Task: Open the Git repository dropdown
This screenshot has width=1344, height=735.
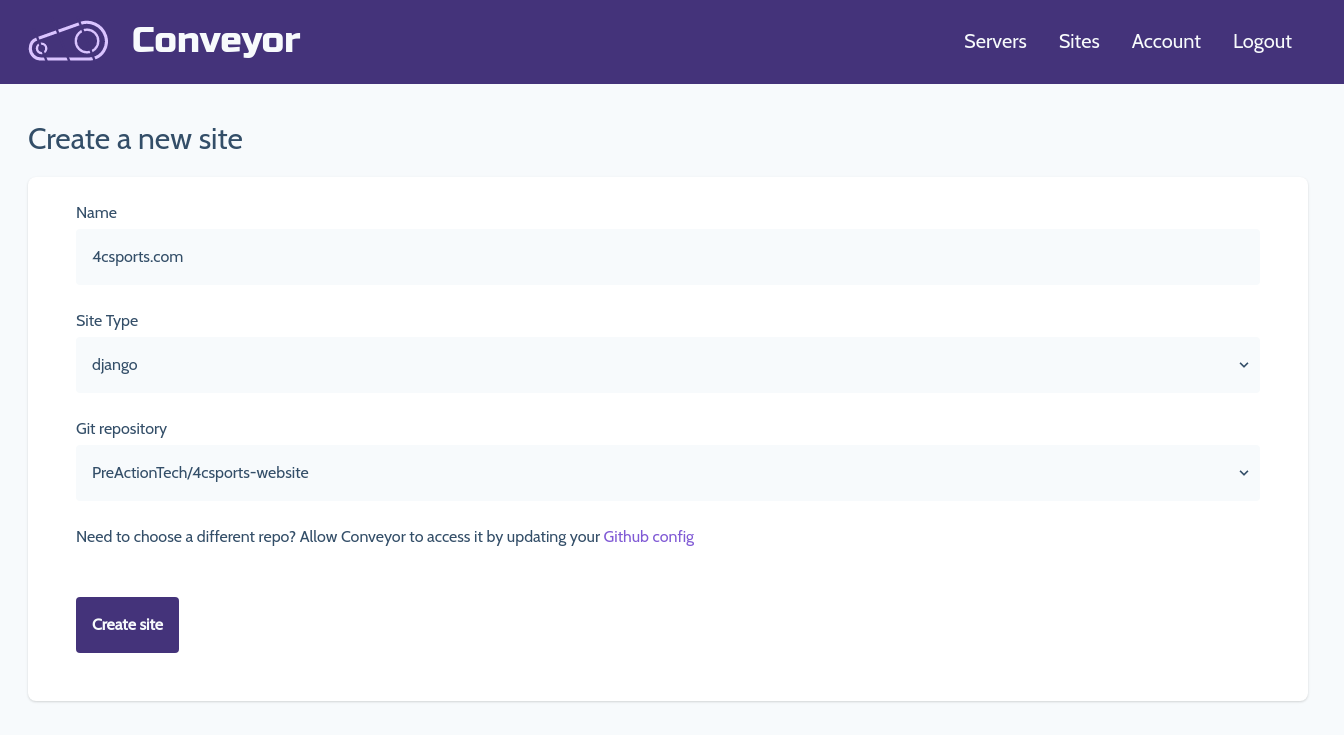Action: (x=668, y=473)
